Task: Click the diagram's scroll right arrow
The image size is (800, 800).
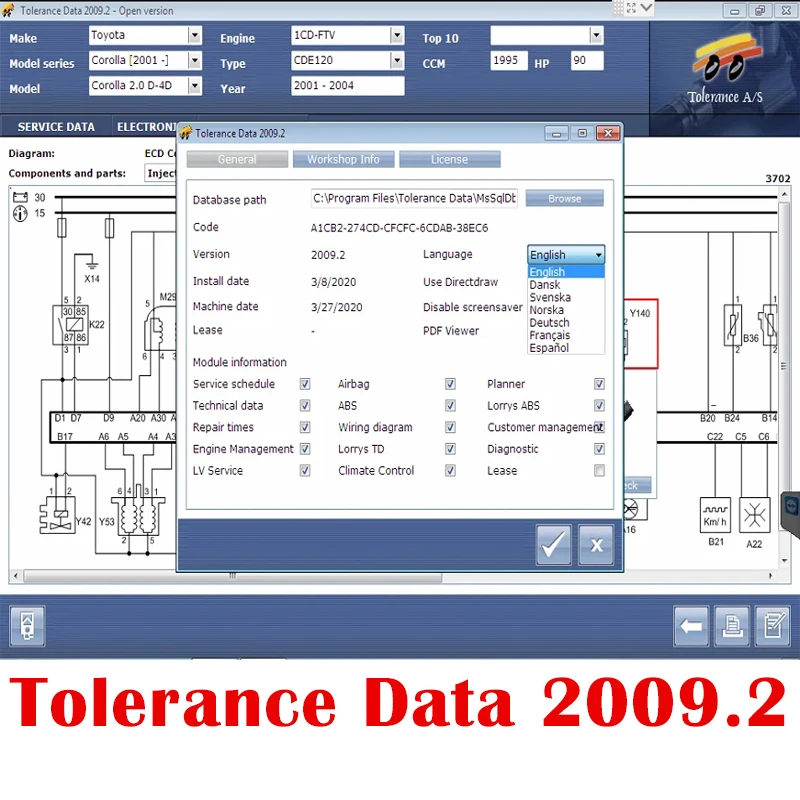Action: (770, 576)
